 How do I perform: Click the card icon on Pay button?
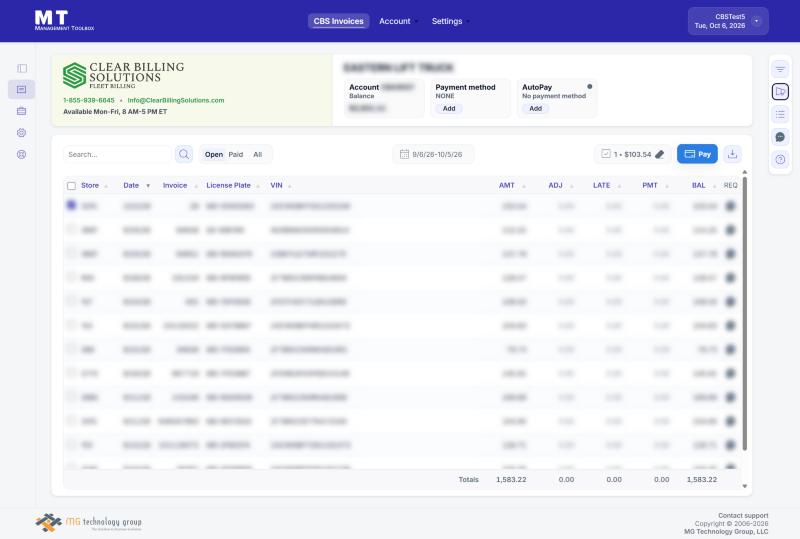tap(689, 154)
